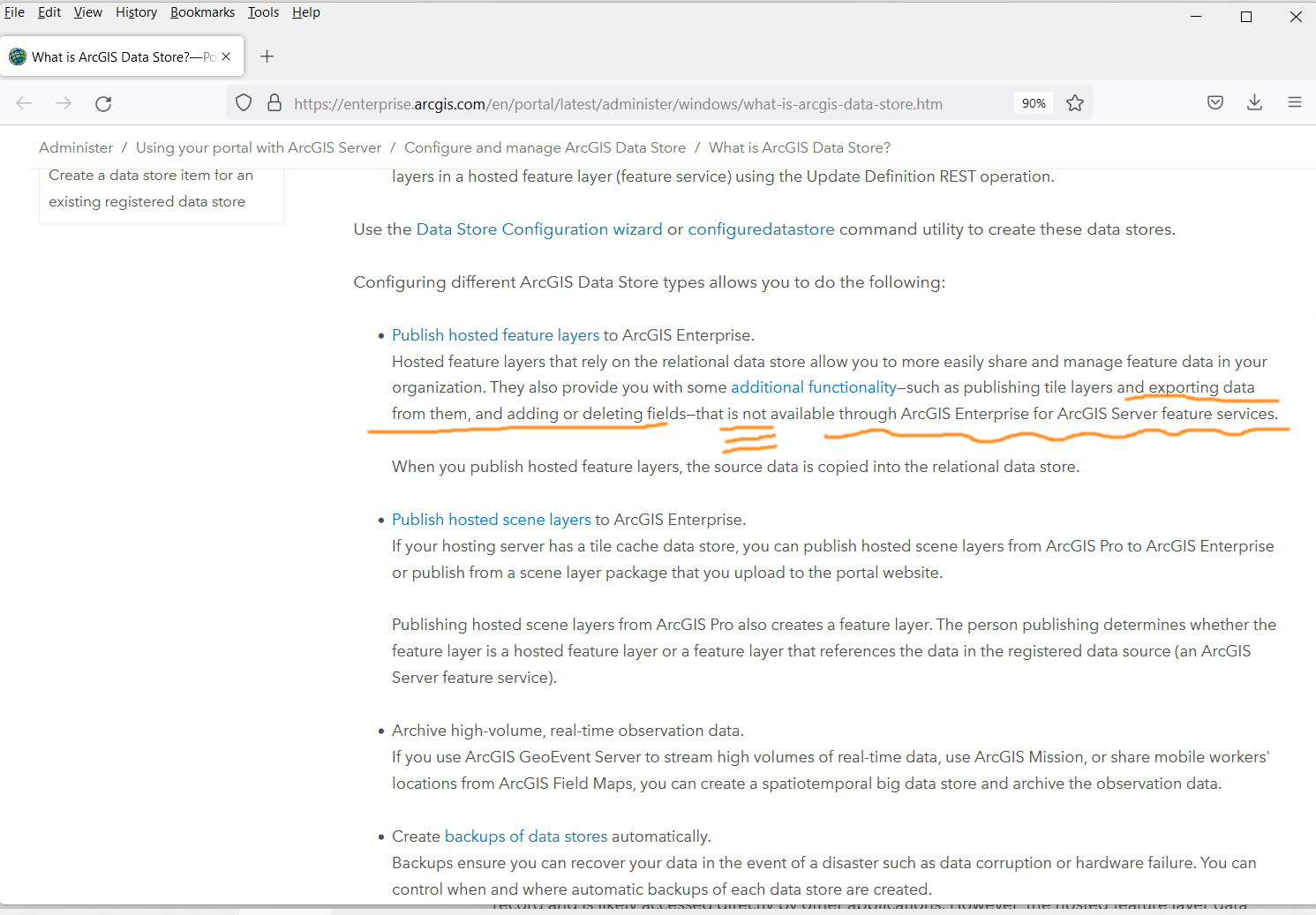Click the sentence starting 'When you publish hosted feature layers'
The height and width of the screenshot is (915, 1316).
pyautogui.click(x=735, y=467)
